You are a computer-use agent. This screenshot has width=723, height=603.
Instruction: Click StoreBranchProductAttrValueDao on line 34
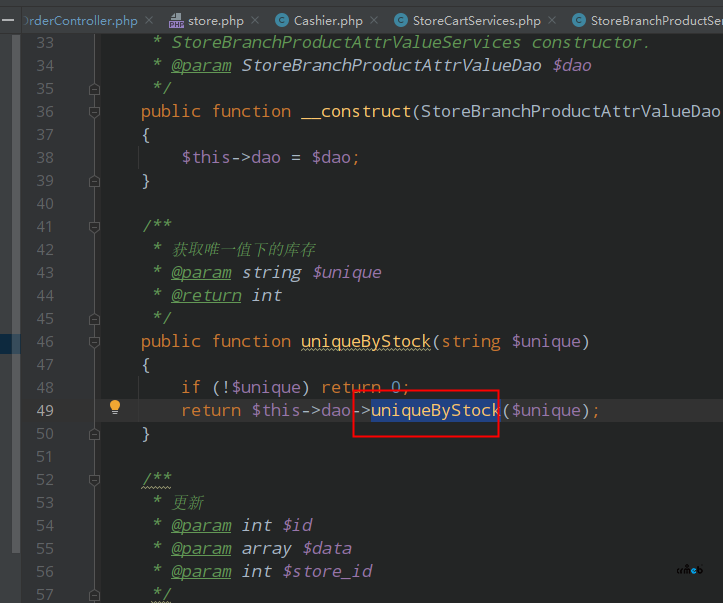point(391,65)
